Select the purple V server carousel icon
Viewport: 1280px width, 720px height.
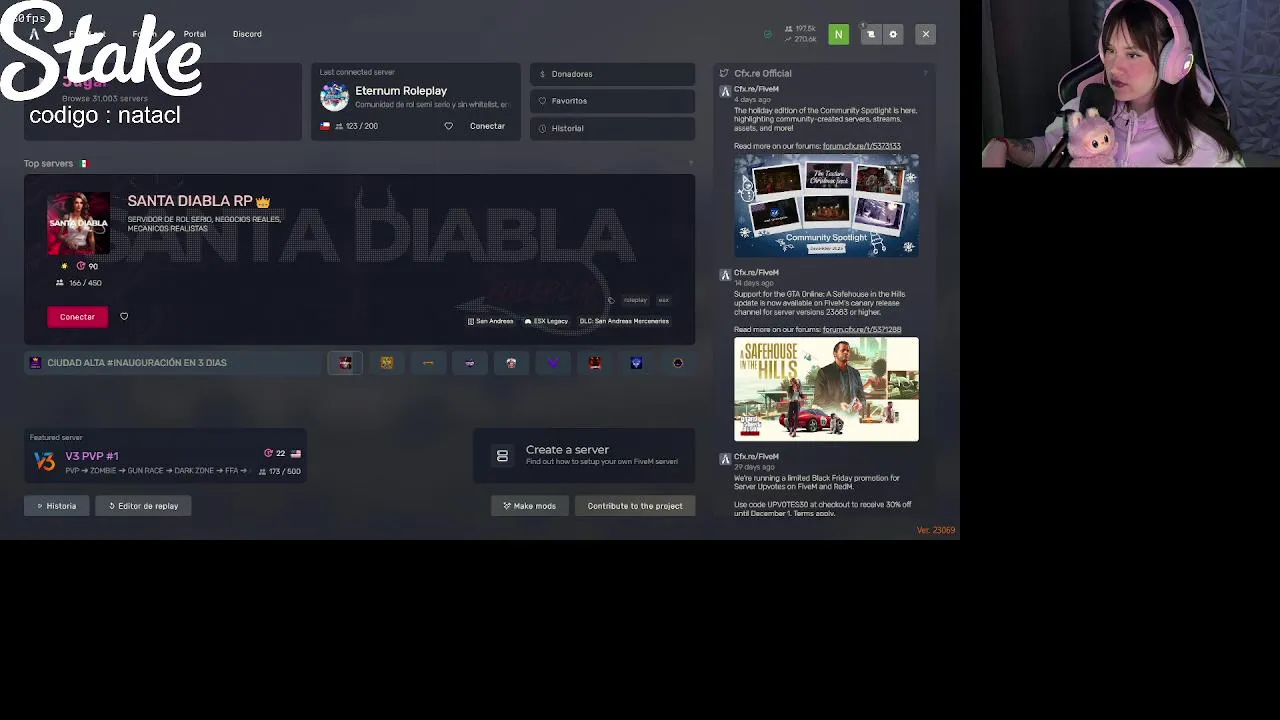[x=553, y=363]
